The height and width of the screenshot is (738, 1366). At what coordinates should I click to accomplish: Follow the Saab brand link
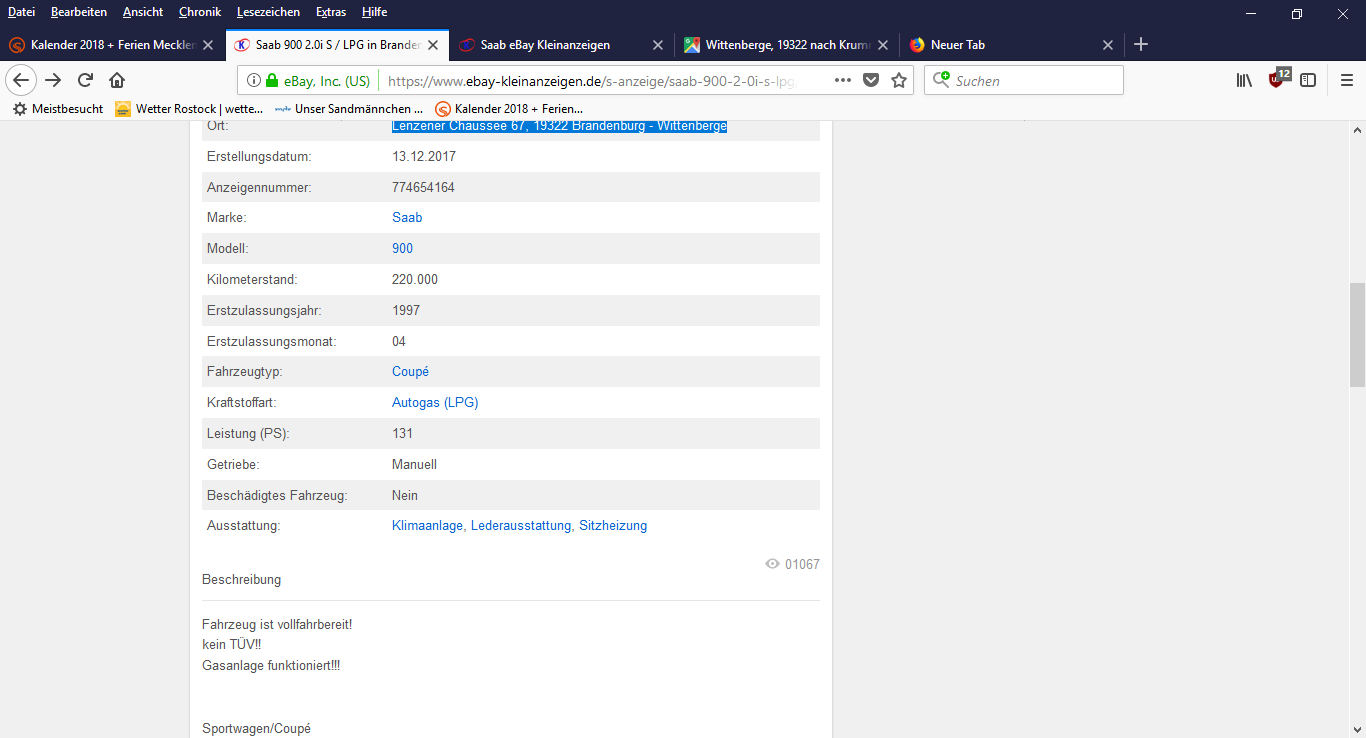coord(407,217)
